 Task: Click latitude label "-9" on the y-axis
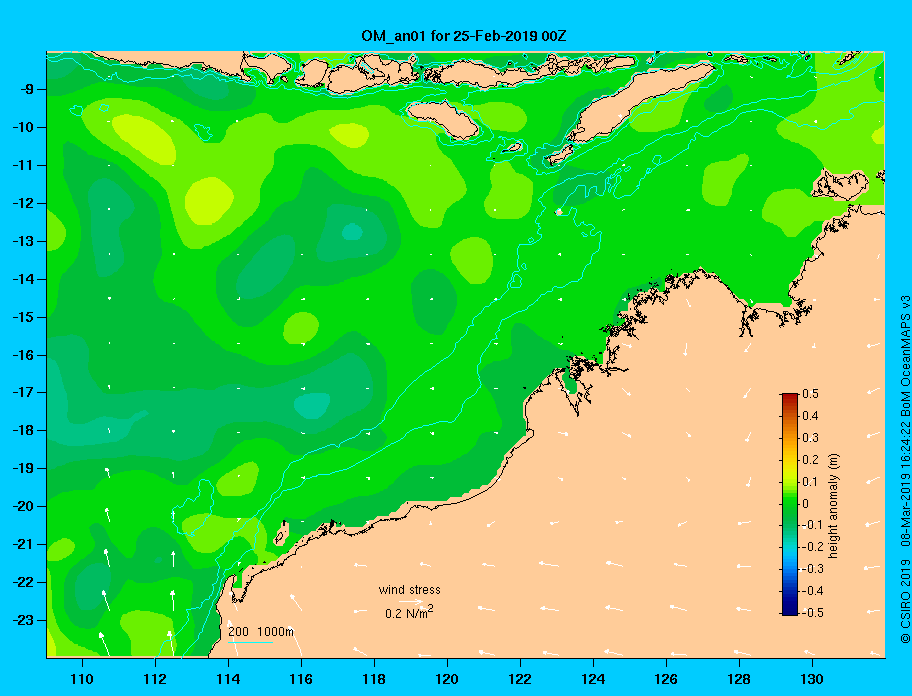pyautogui.click(x=26, y=90)
